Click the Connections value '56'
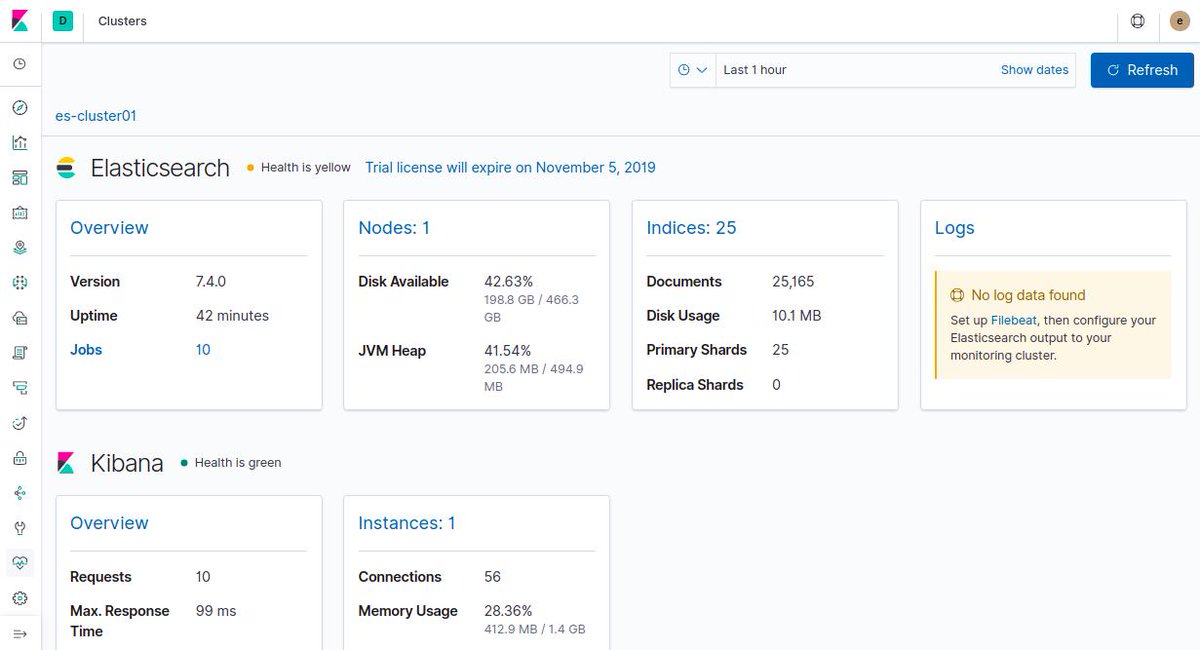1200x650 pixels. click(492, 577)
